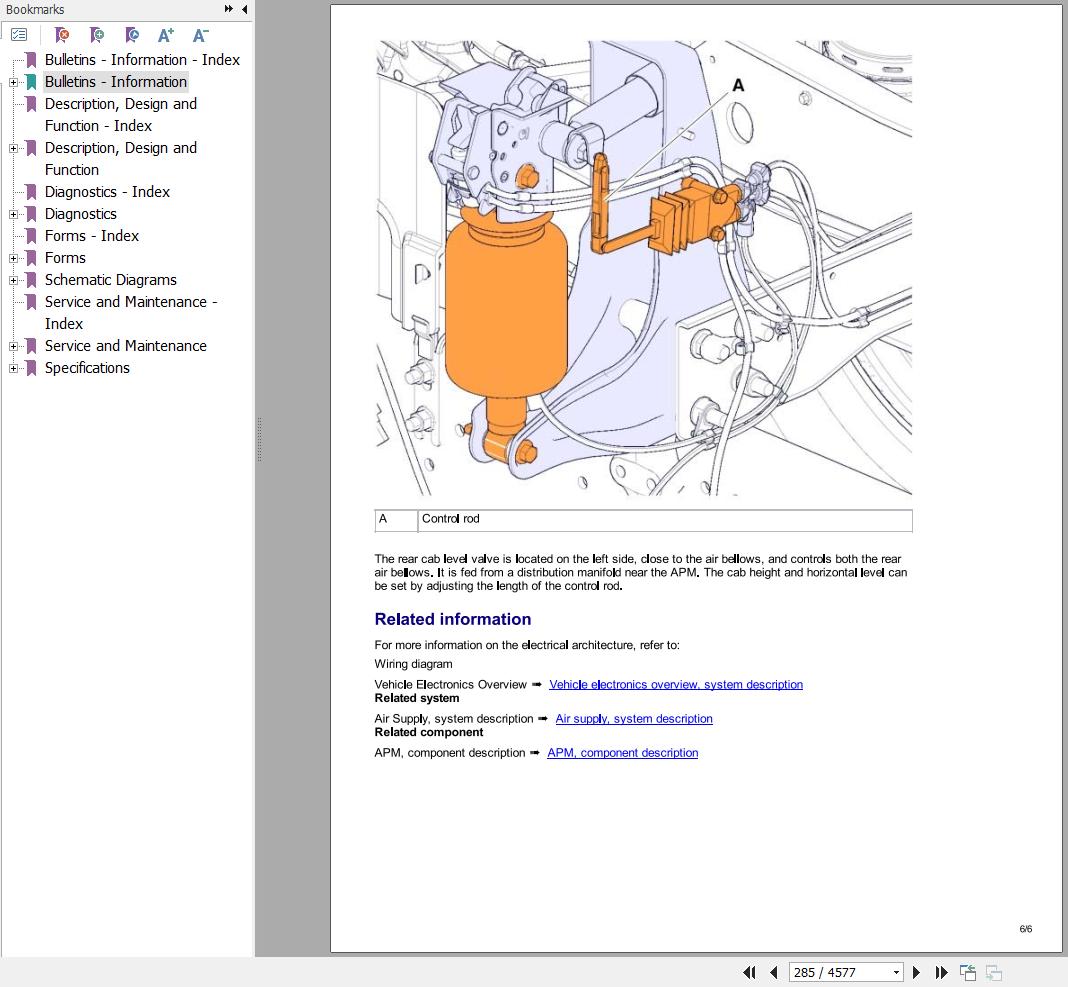1068x987 pixels.
Task: Expand the Diagnostics bookmark
Action: [12, 214]
